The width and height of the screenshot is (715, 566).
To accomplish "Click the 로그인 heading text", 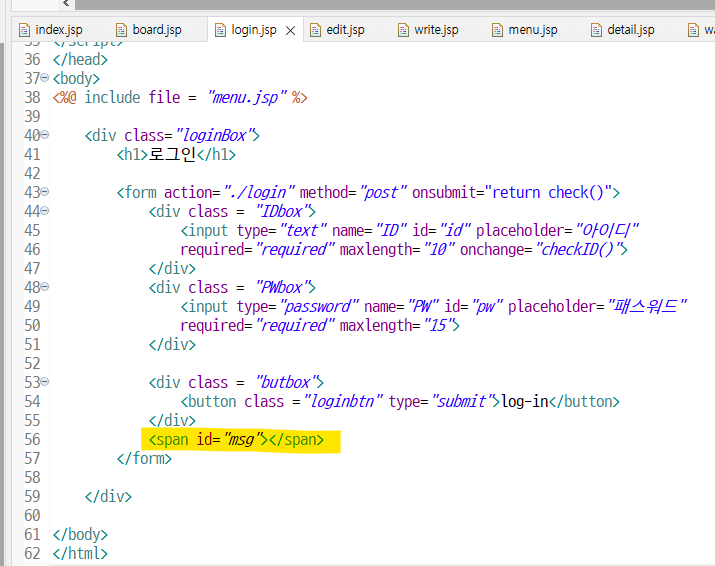I will [x=172, y=155].
